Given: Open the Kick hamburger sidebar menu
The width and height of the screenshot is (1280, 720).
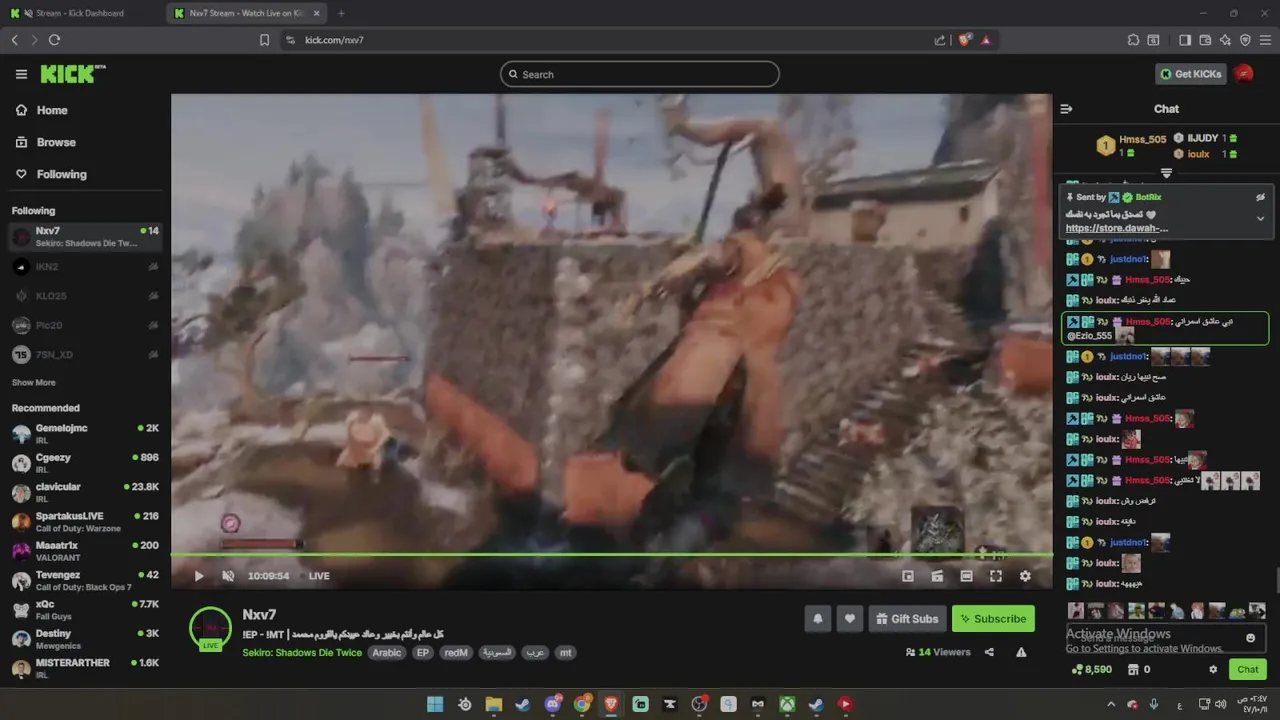Looking at the screenshot, I should (x=21, y=74).
